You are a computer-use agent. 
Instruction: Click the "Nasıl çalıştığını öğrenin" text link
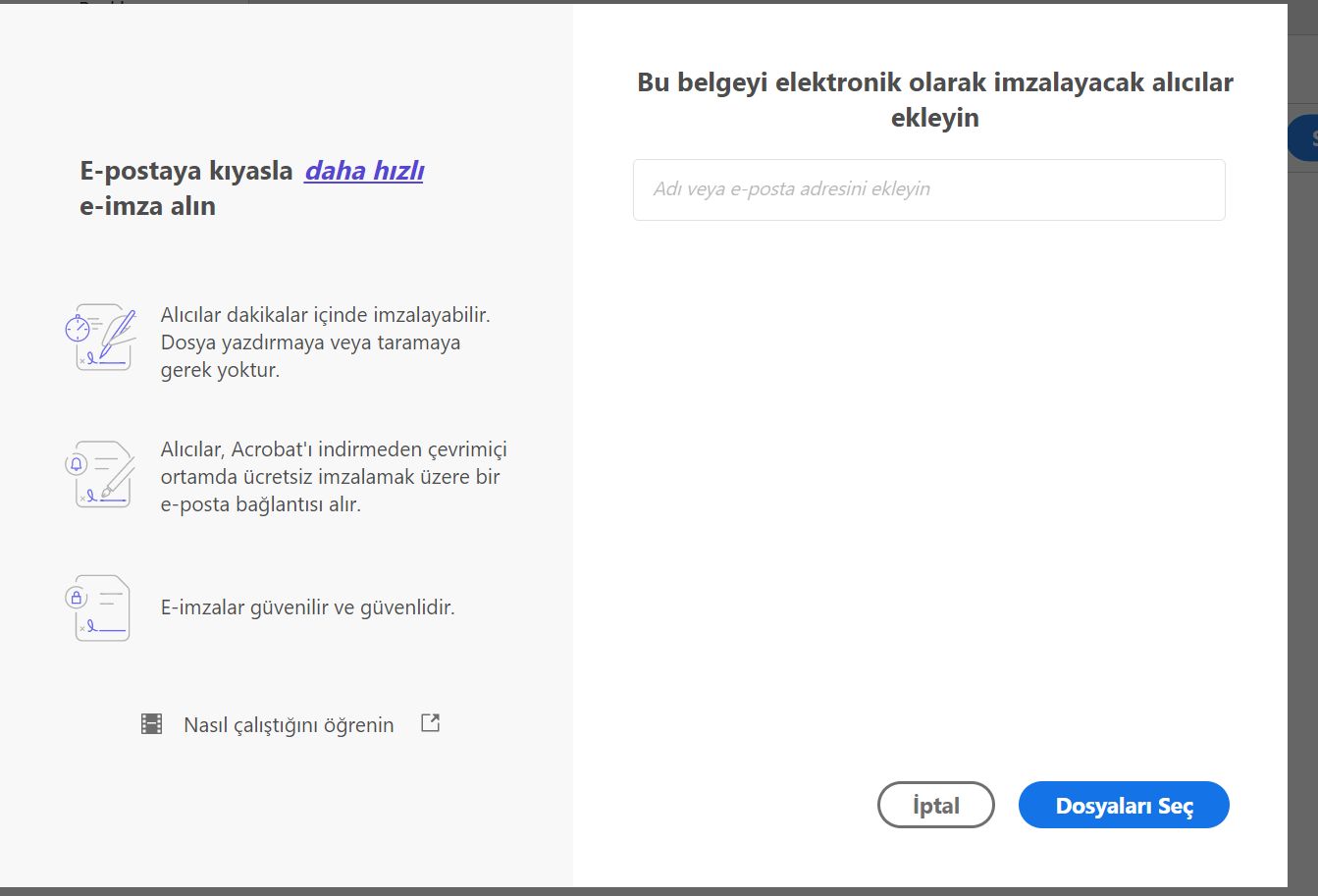click(x=289, y=724)
